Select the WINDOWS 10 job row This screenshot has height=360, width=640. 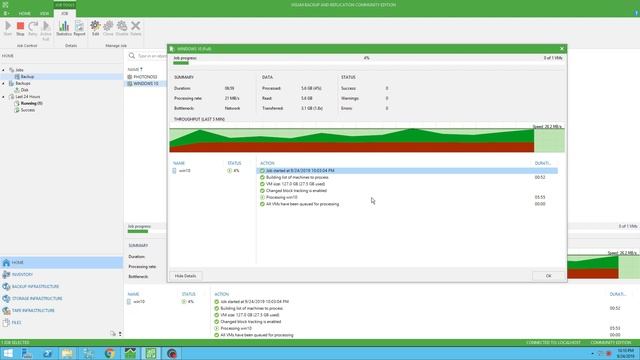coord(145,83)
